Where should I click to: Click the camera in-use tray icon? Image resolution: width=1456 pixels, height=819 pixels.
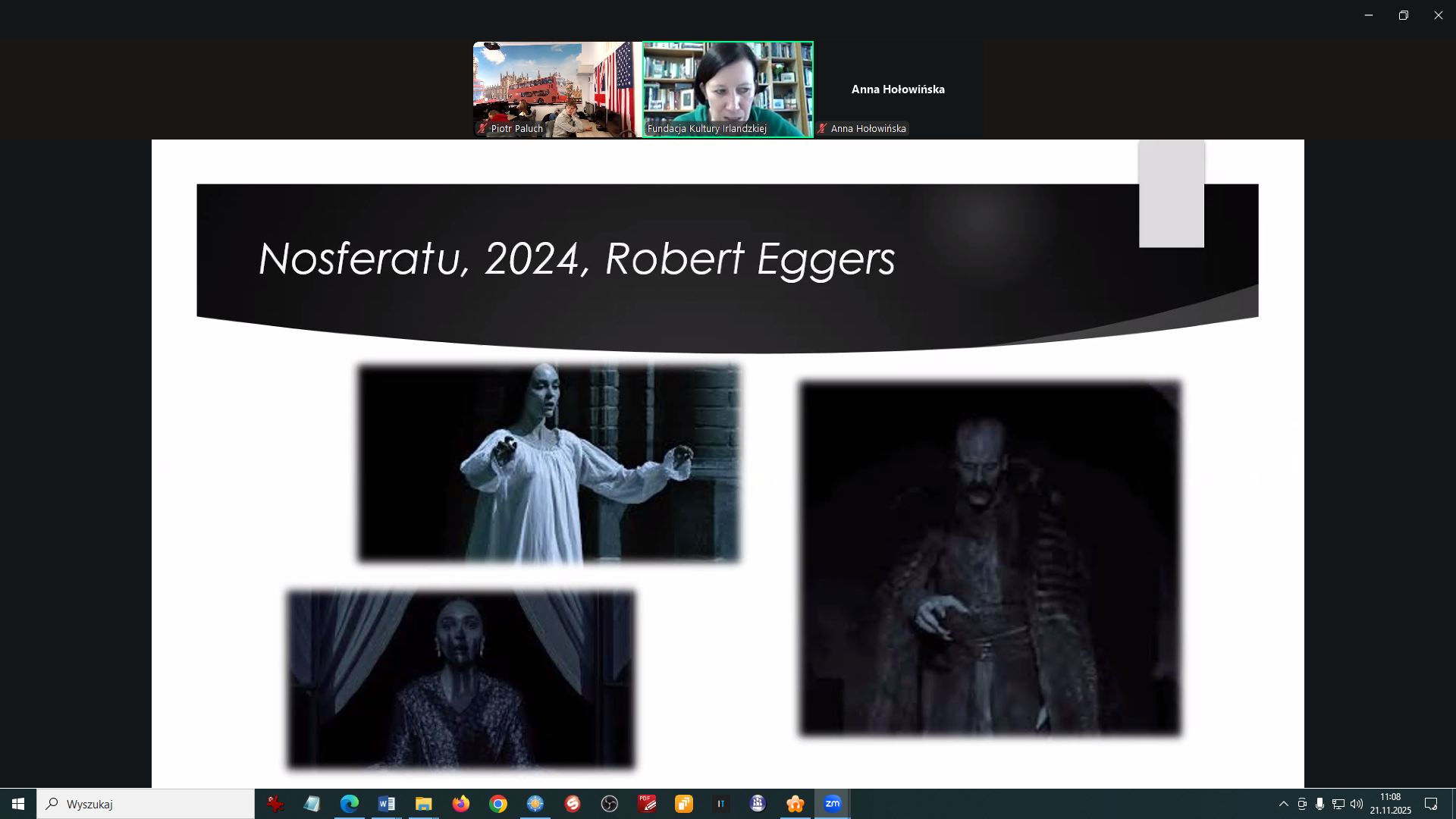pyautogui.click(x=1302, y=804)
